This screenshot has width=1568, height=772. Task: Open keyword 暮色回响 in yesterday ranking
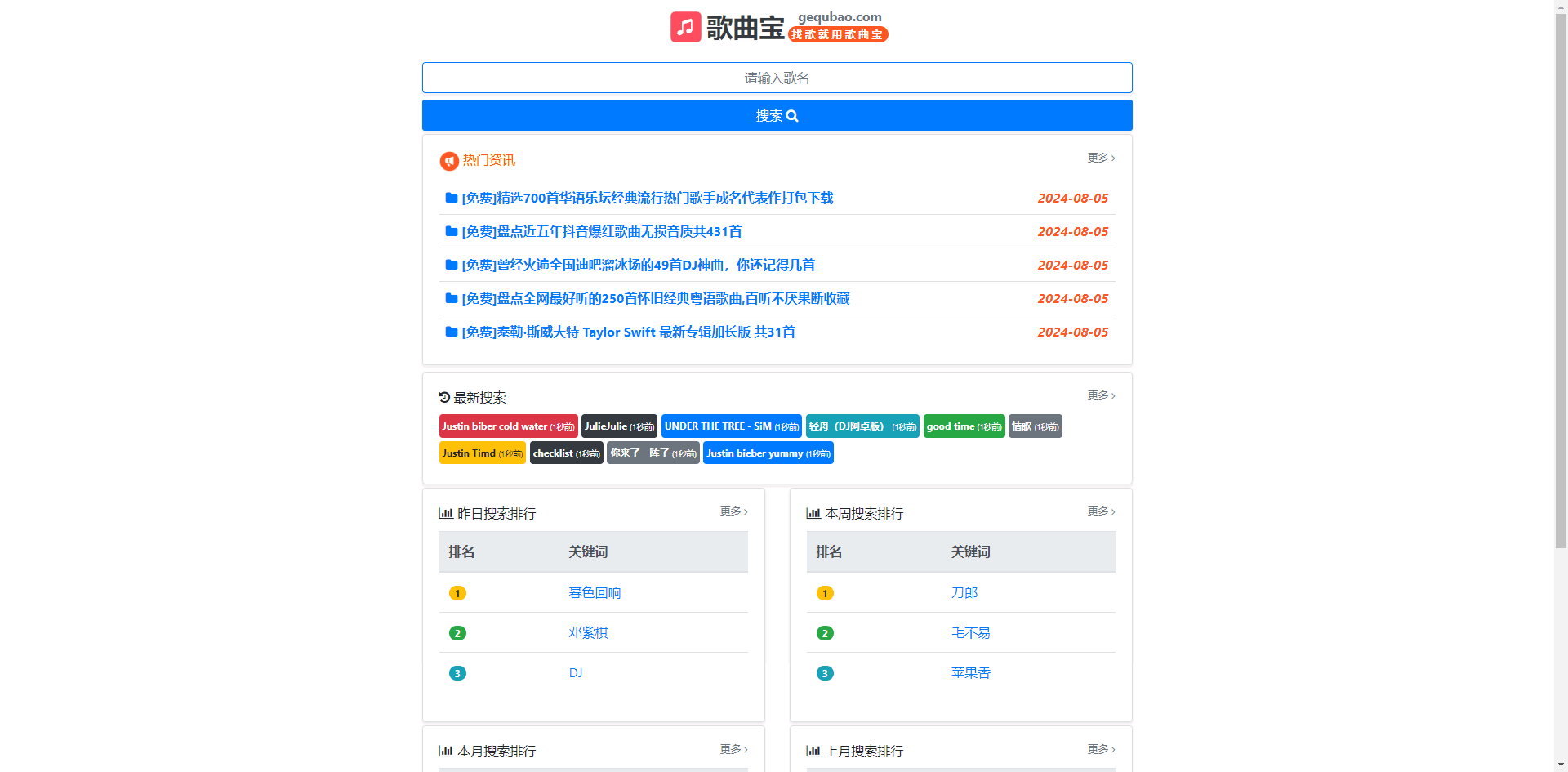595,593
